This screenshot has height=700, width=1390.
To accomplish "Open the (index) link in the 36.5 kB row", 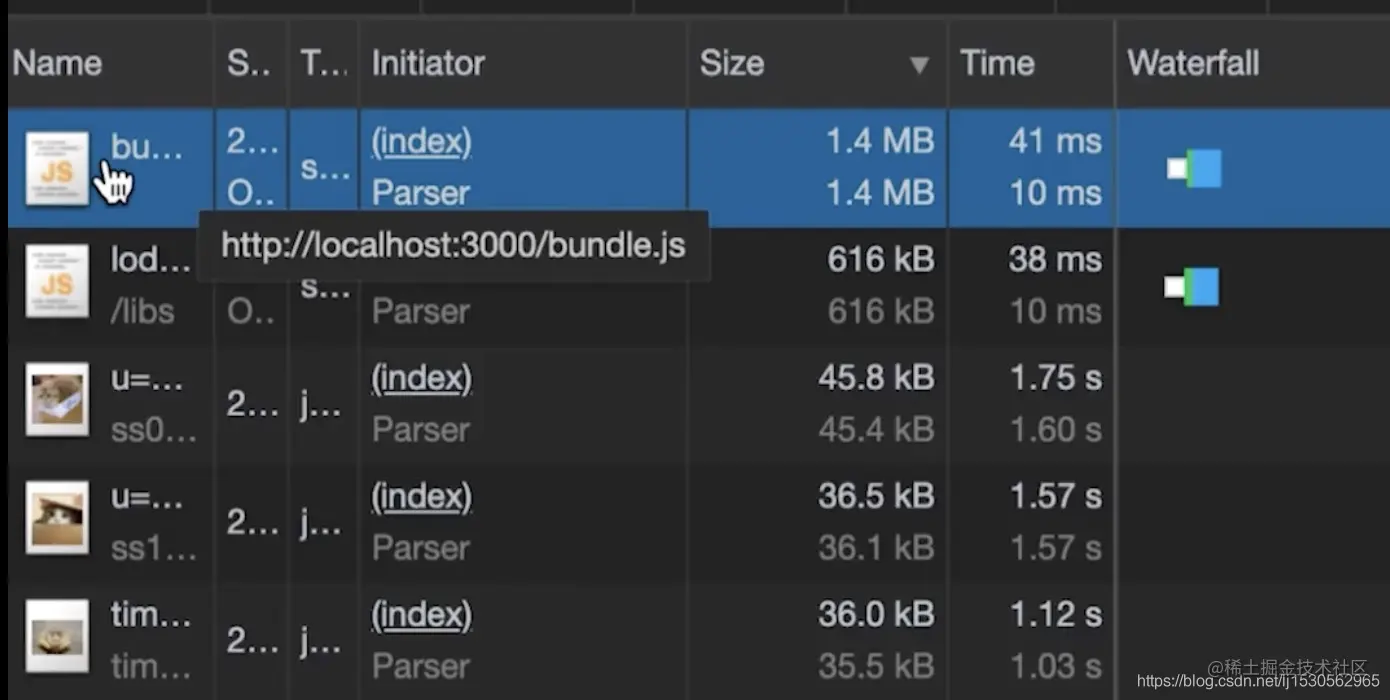I will tap(421, 496).
